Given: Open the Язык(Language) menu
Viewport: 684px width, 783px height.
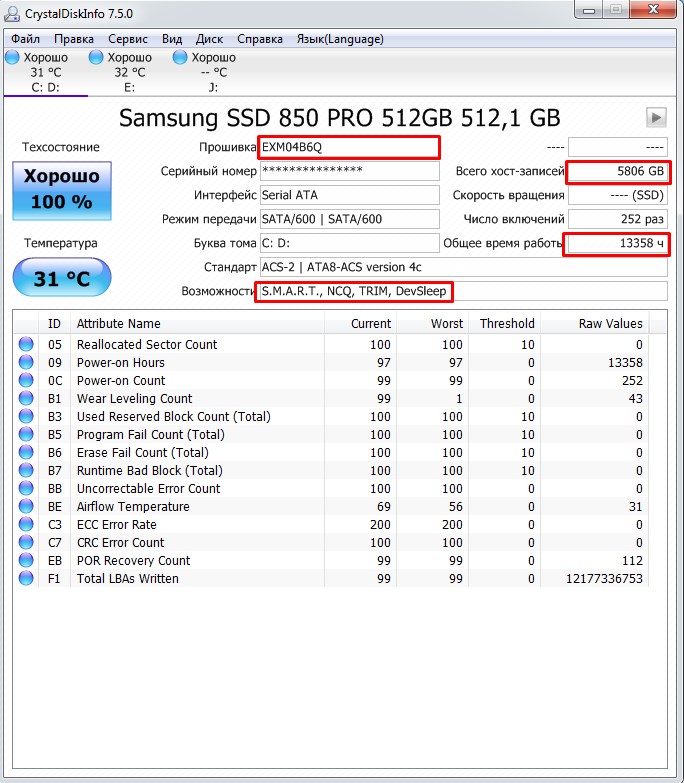Looking at the screenshot, I should point(340,39).
